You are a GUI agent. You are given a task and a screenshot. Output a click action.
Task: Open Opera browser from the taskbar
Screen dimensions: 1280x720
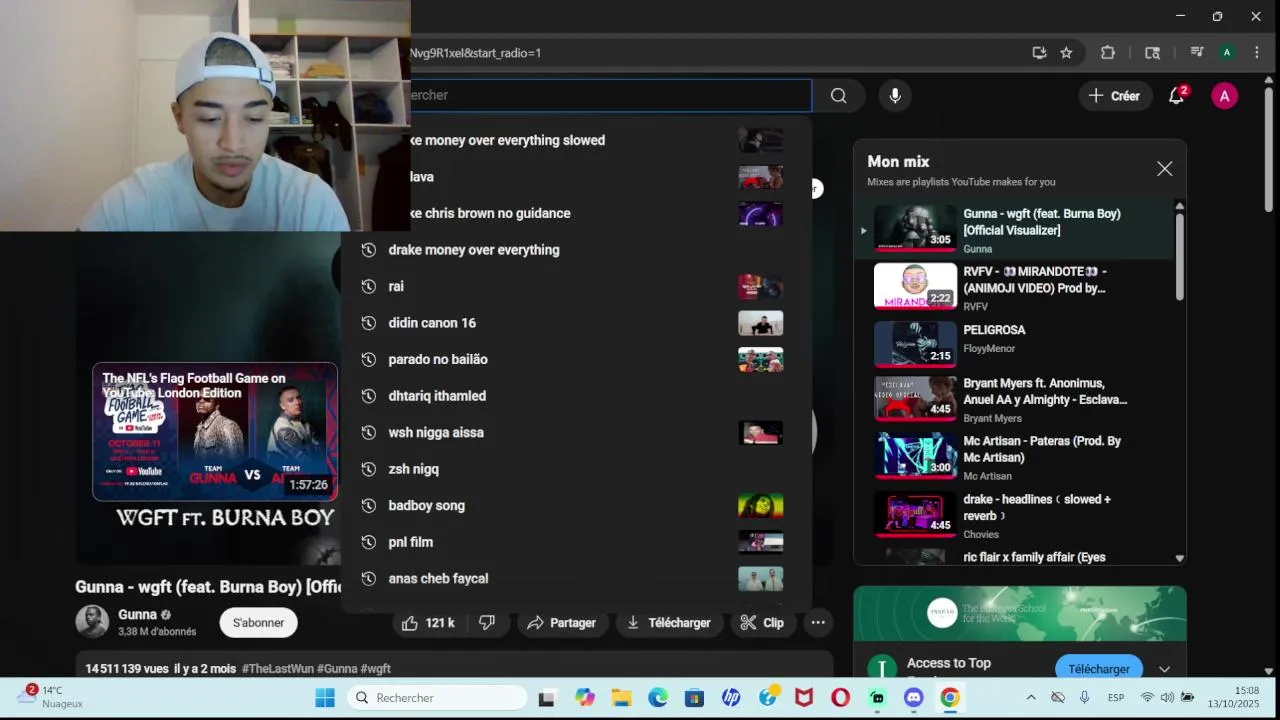point(840,698)
